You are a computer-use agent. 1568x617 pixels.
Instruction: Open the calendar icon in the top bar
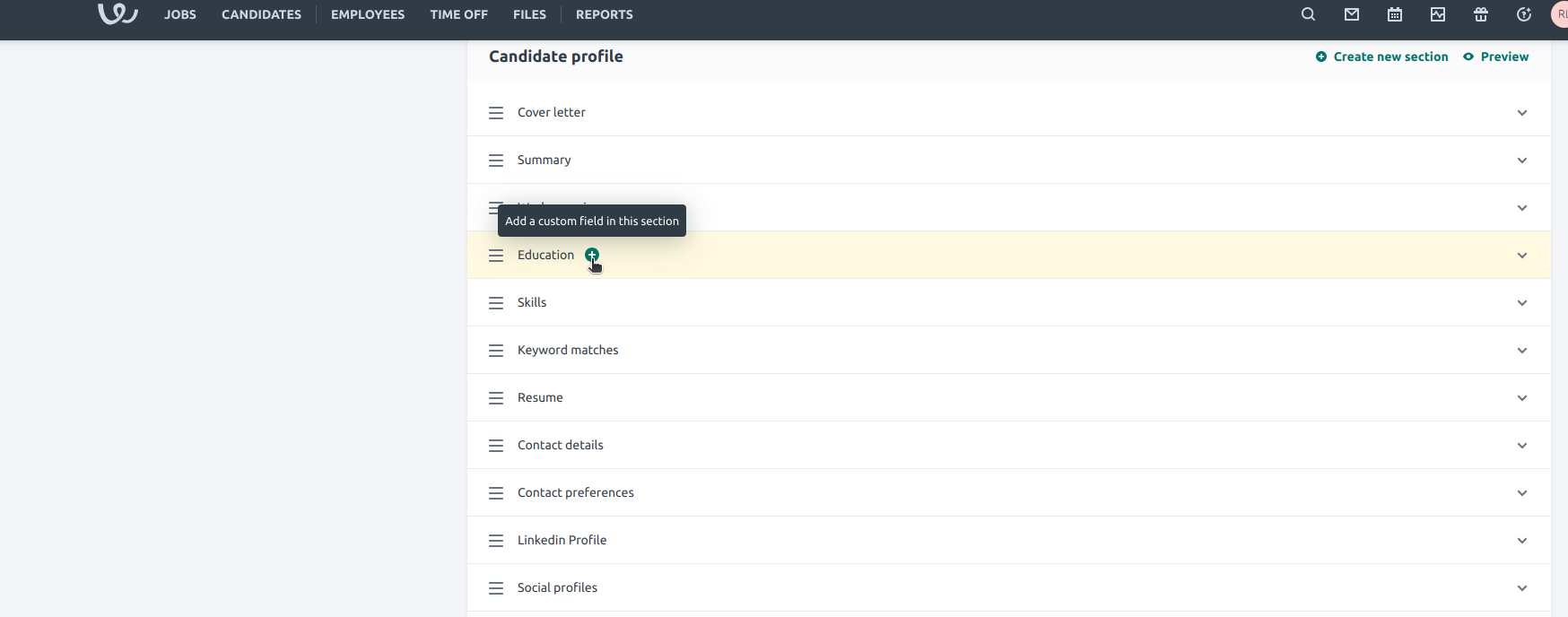coord(1394,14)
